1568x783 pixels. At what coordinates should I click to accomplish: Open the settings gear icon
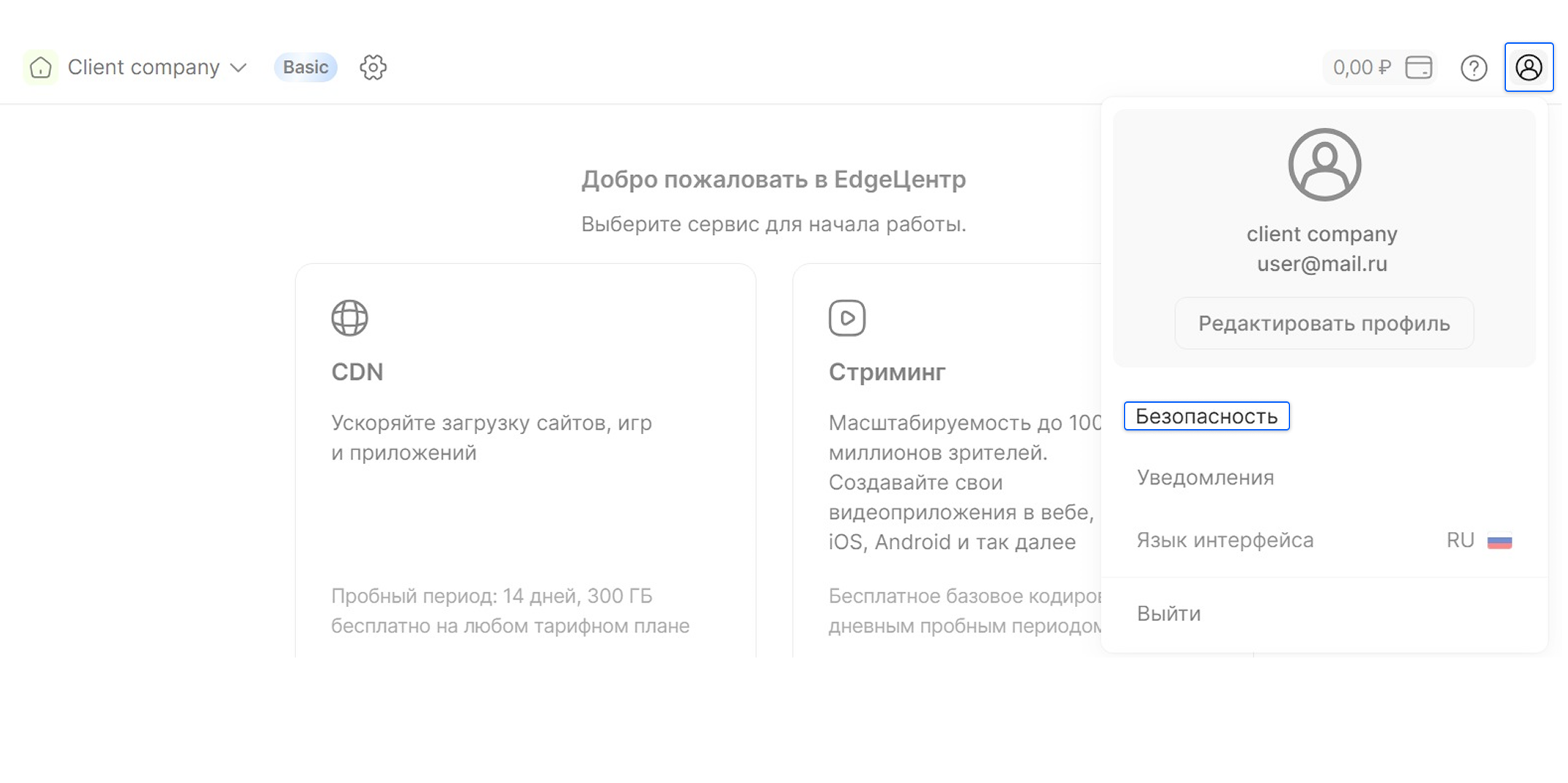[x=373, y=68]
